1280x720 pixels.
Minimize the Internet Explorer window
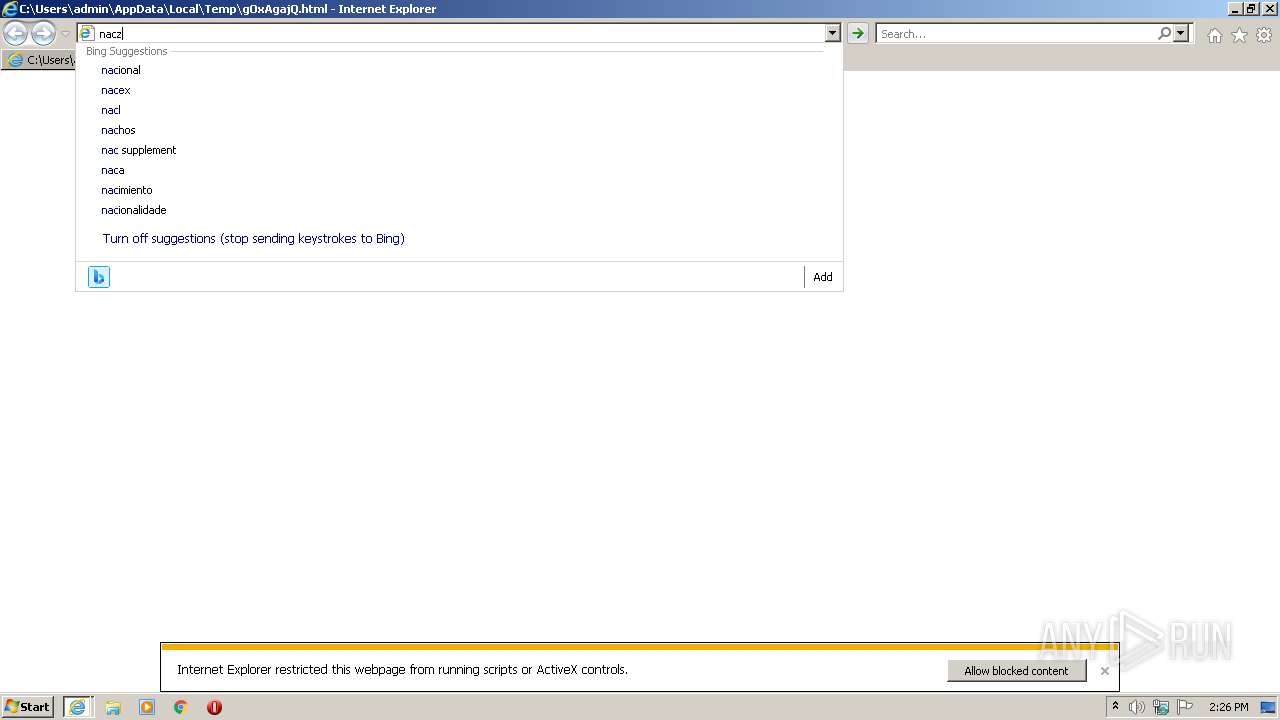point(1234,9)
